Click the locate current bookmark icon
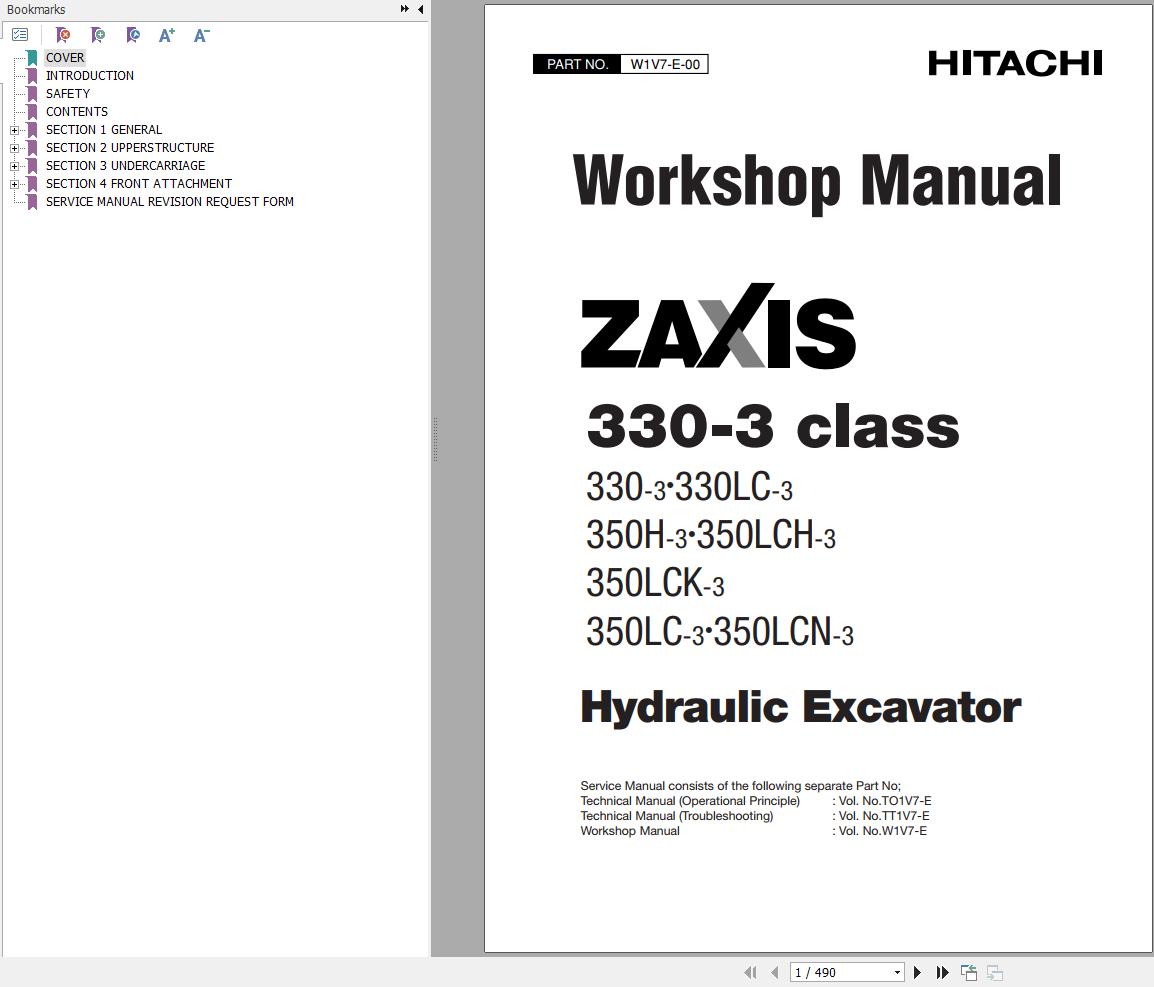Screen dimensions: 1154x987 tap(132, 35)
